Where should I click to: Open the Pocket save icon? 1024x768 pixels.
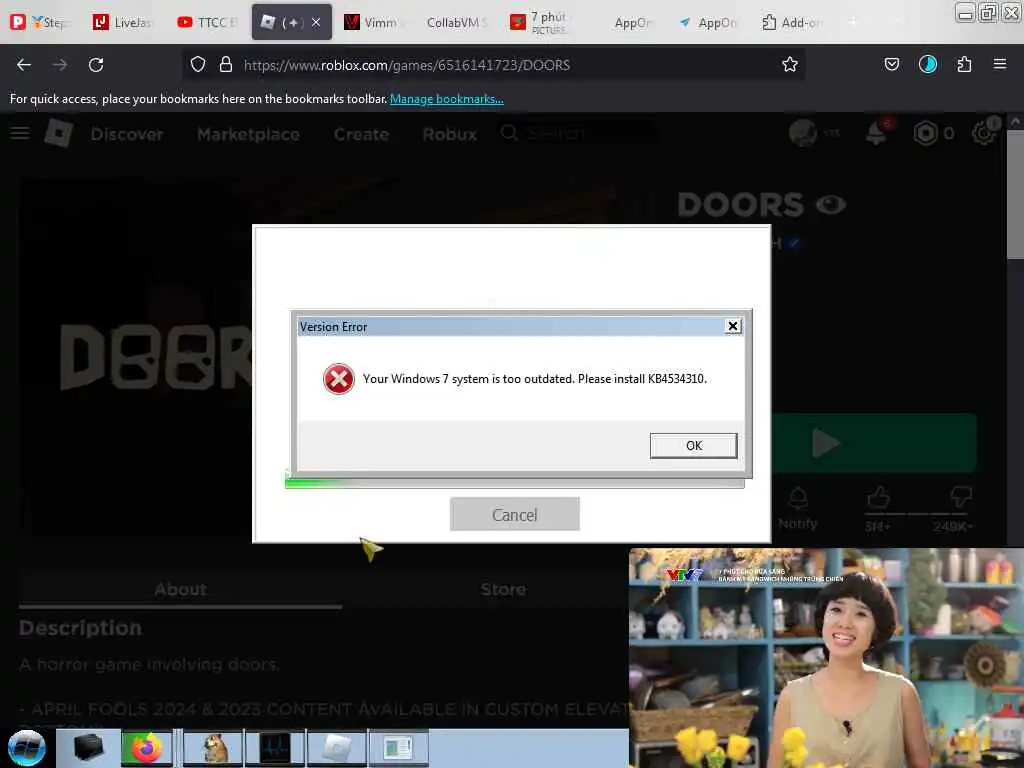click(891, 64)
